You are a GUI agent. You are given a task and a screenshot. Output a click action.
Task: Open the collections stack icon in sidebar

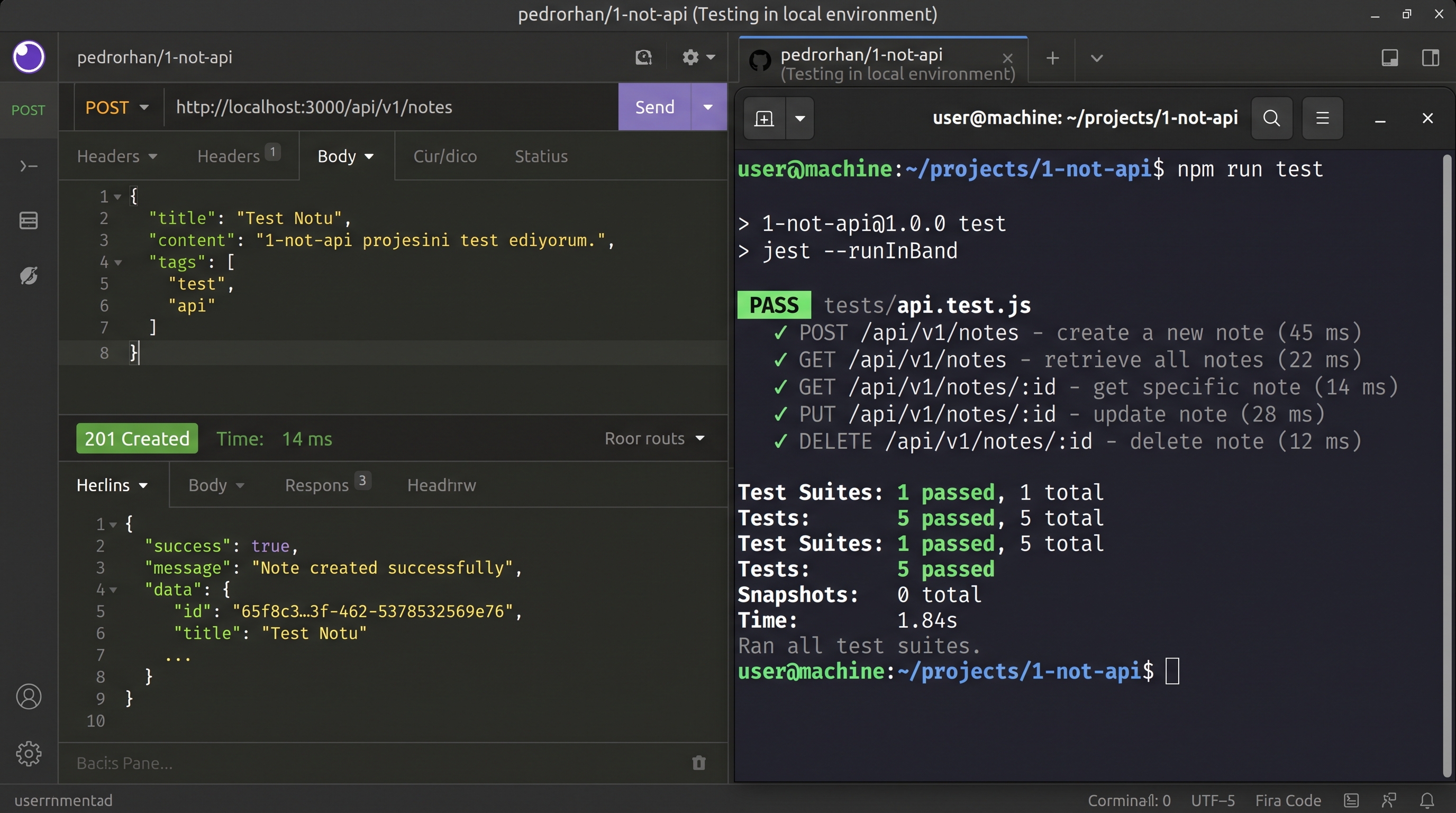pyautogui.click(x=29, y=221)
